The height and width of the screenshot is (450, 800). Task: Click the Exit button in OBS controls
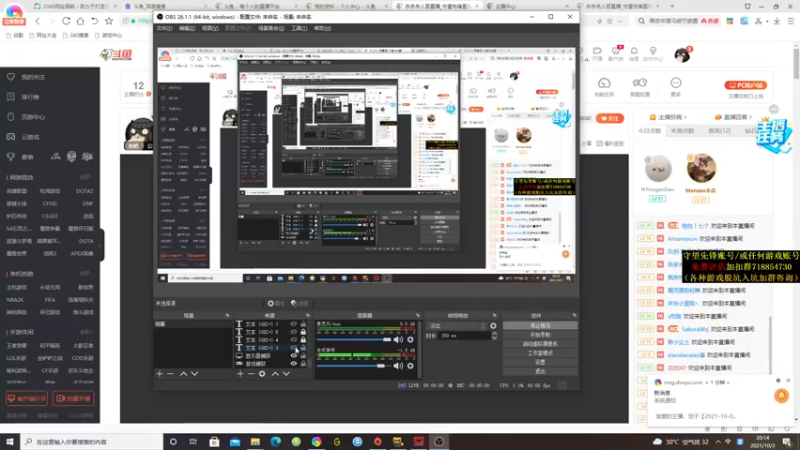(x=540, y=371)
